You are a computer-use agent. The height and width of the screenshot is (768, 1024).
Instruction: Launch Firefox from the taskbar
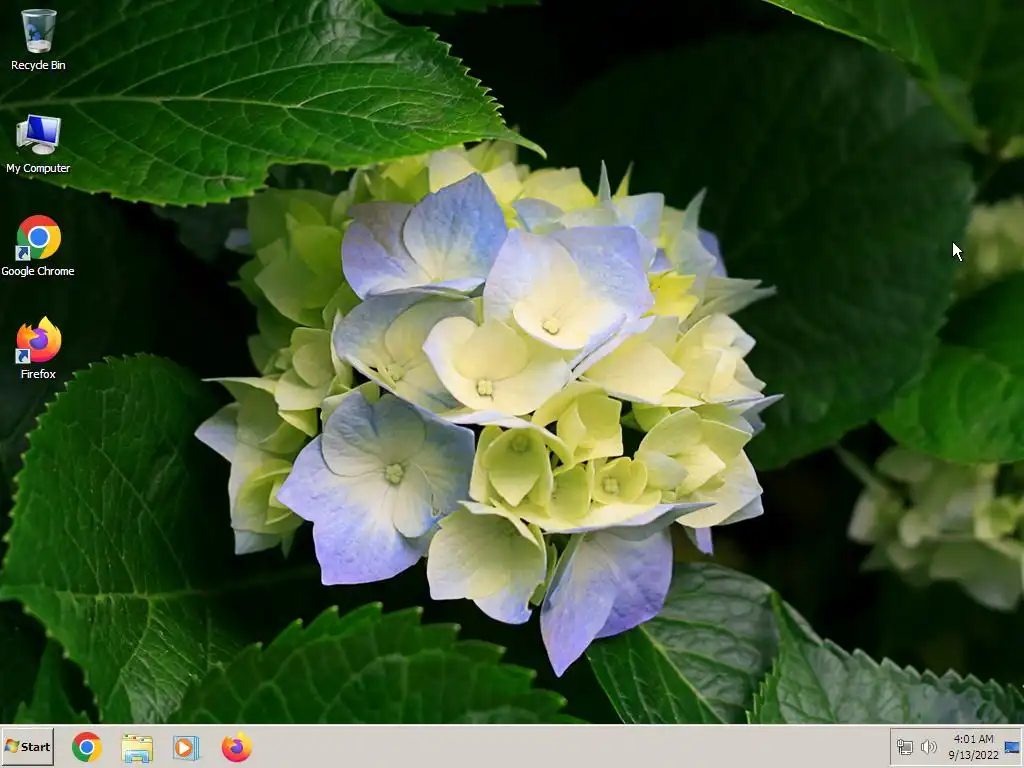pyautogui.click(x=236, y=747)
